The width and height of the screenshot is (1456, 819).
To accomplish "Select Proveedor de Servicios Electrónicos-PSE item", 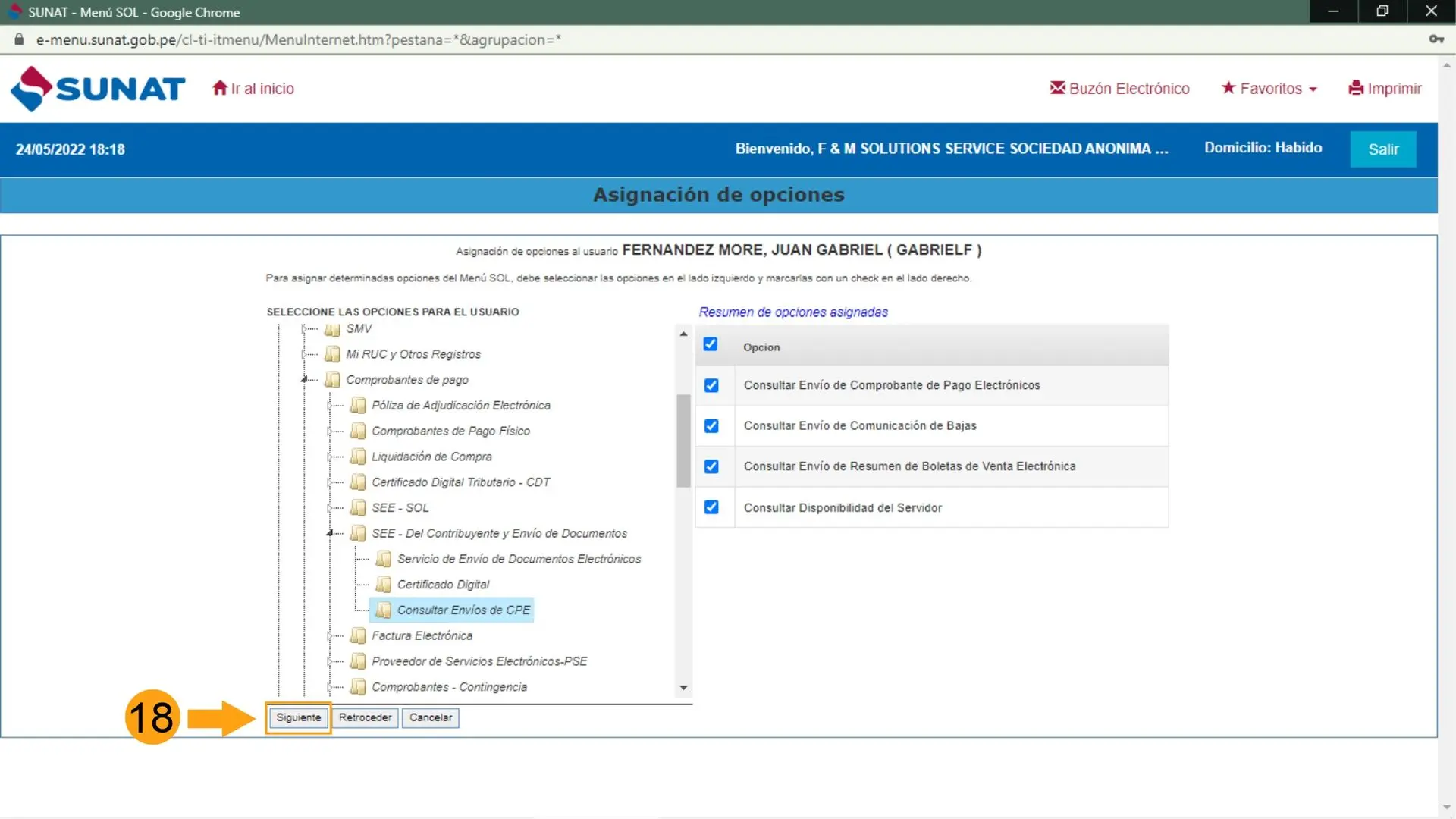I will [479, 661].
